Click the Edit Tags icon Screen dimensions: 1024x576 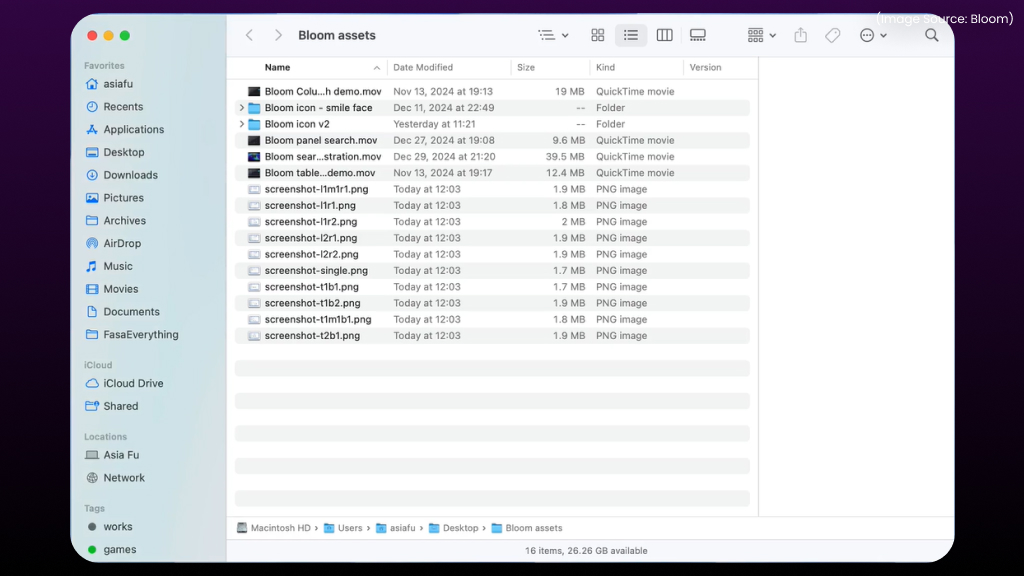click(833, 35)
